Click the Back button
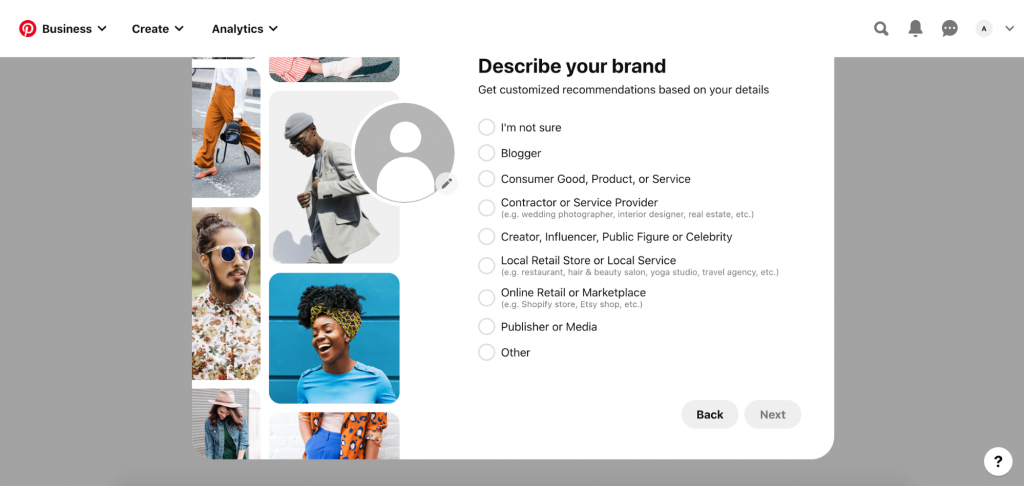The height and width of the screenshot is (486, 1024). point(710,415)
